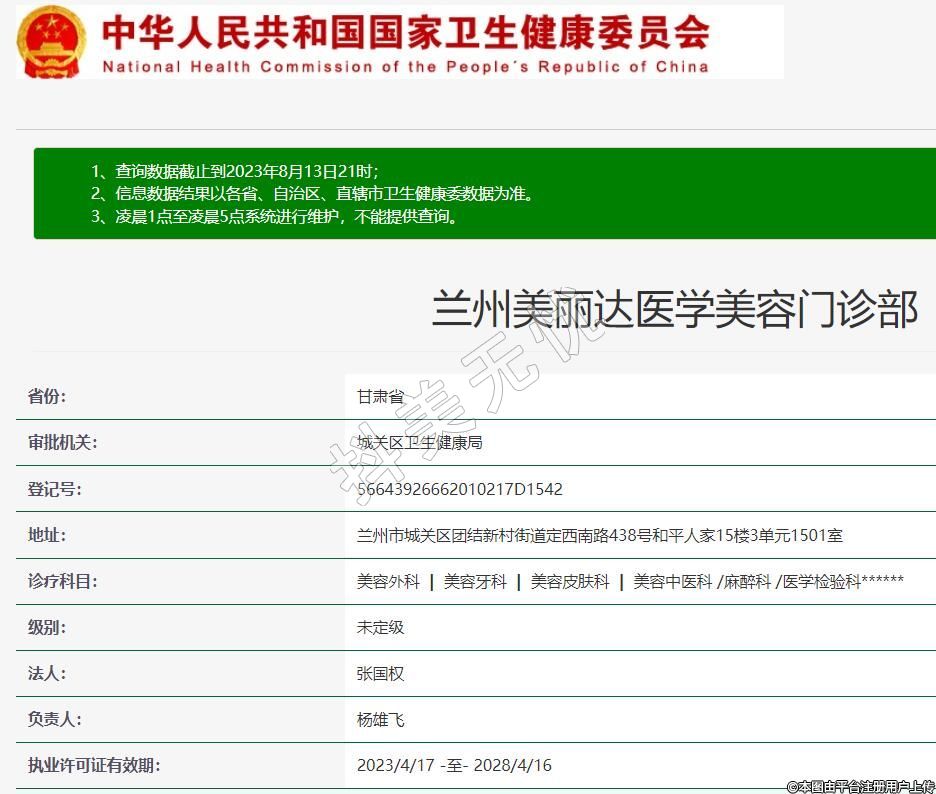Click the English National Health Commission subtitle
Screen dimensions: 936x794
tap(405, 67)
